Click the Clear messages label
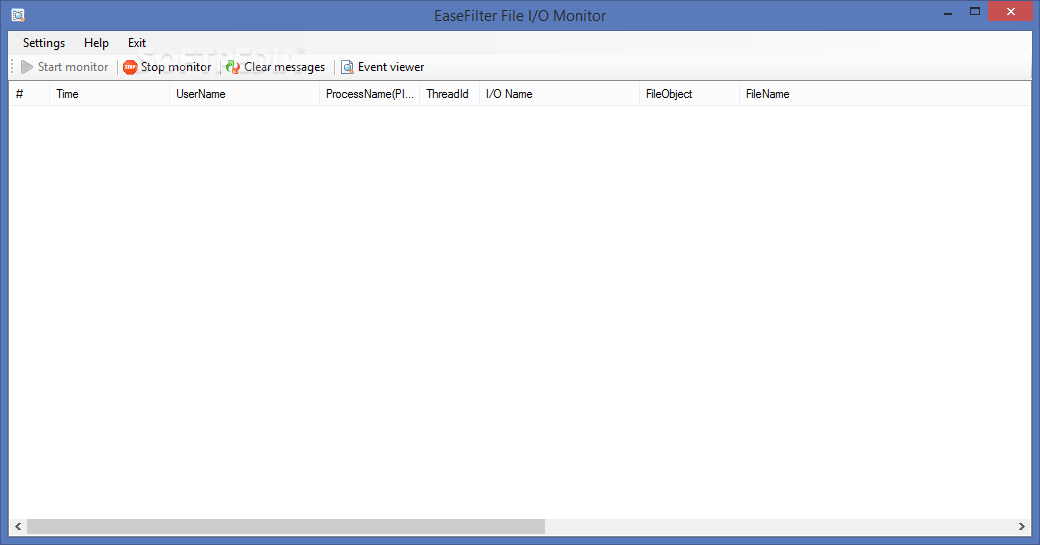 click(285, 67)
